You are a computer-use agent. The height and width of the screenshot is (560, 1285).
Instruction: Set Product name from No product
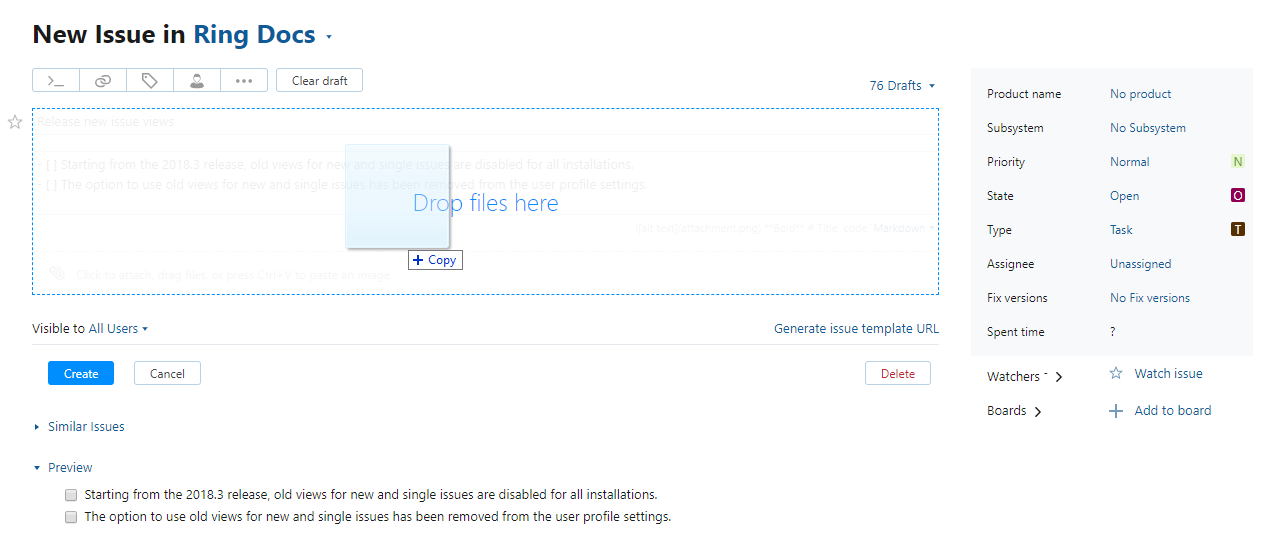[x=1141, y=94]
